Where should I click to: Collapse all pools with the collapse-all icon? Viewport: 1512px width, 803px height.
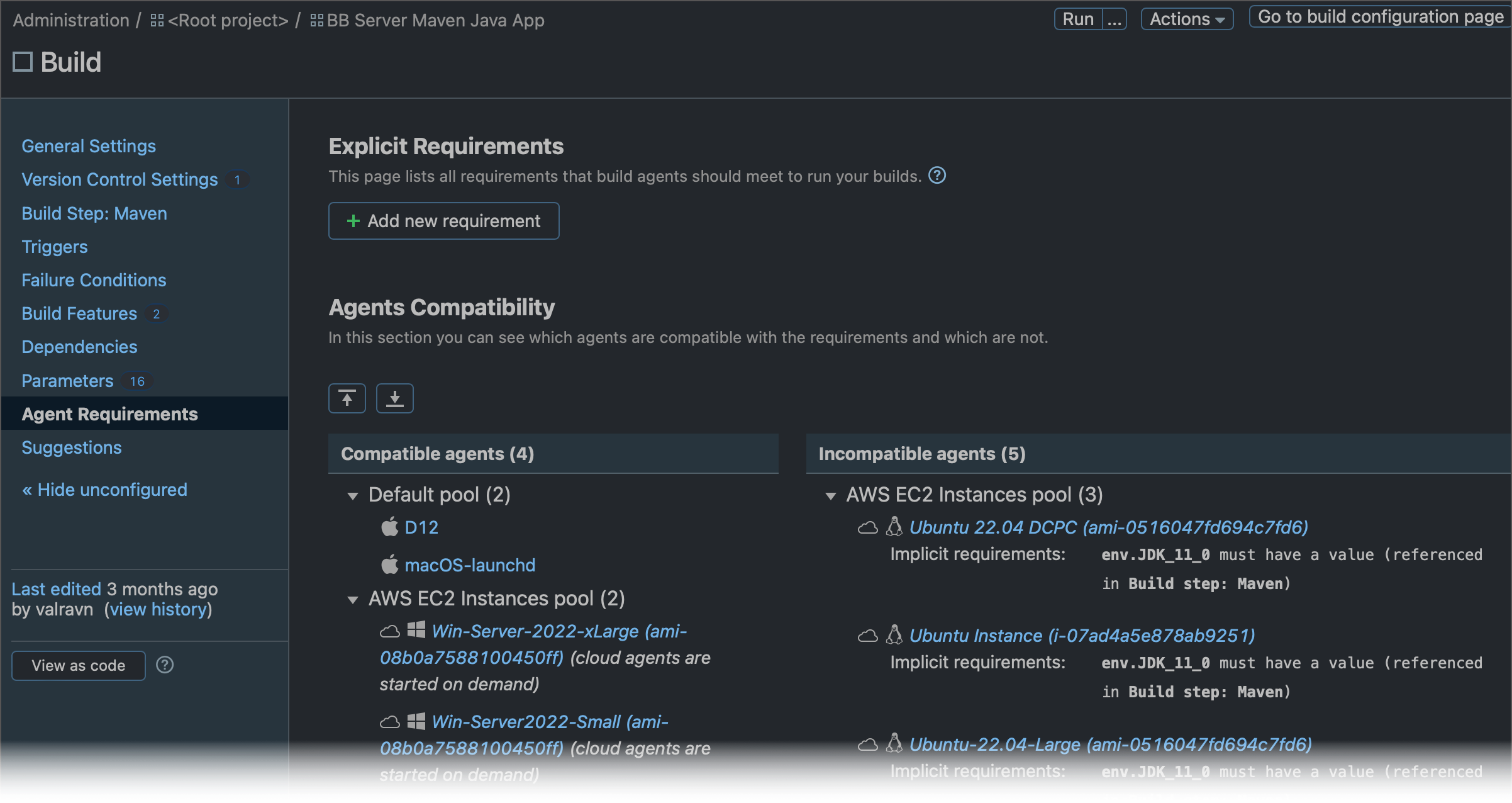347,398
